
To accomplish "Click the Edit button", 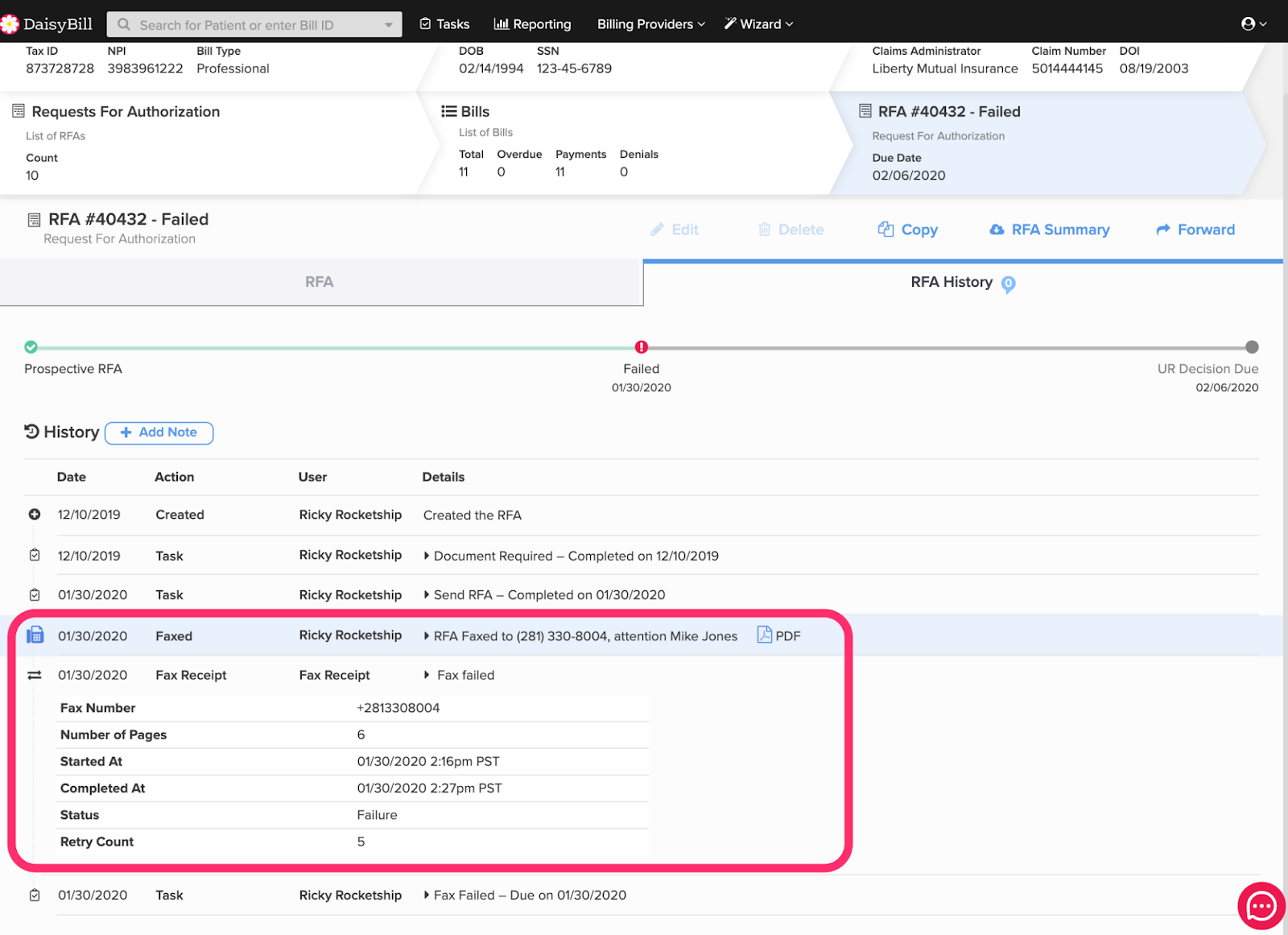I will (675, 230).
